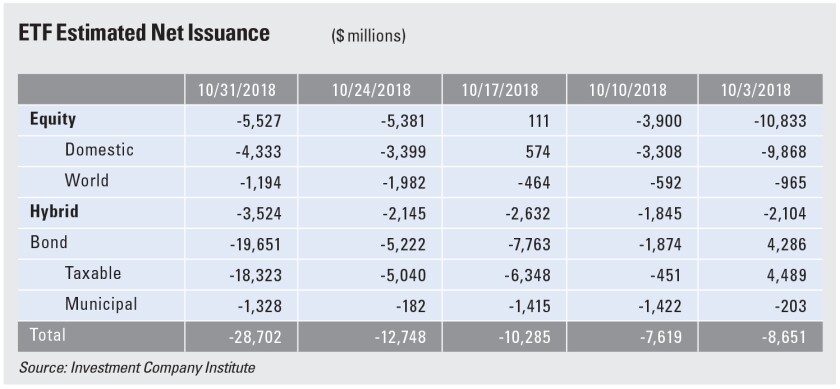Select the Equity row label

(52, 119)
